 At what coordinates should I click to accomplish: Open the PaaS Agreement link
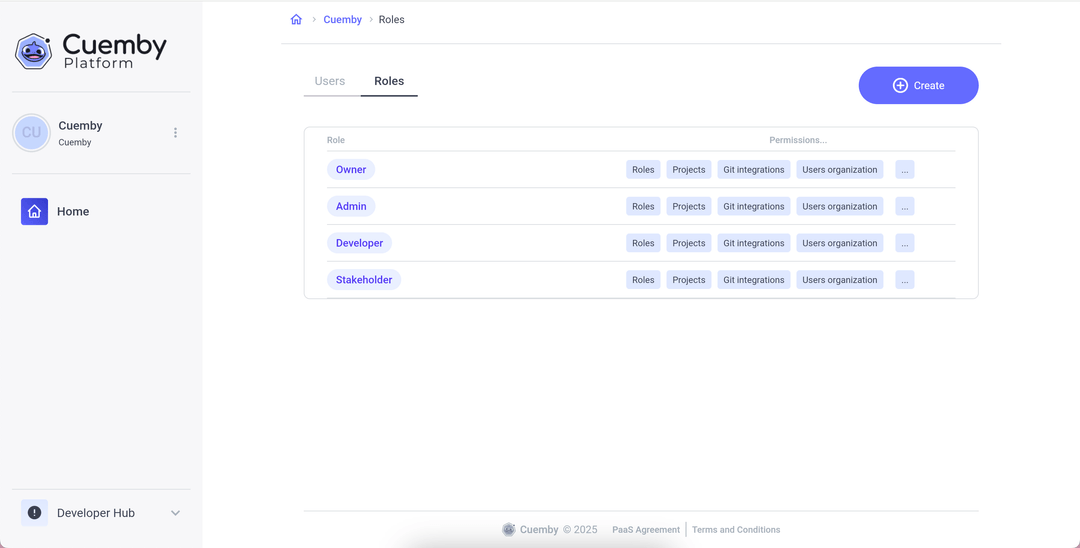646,530
